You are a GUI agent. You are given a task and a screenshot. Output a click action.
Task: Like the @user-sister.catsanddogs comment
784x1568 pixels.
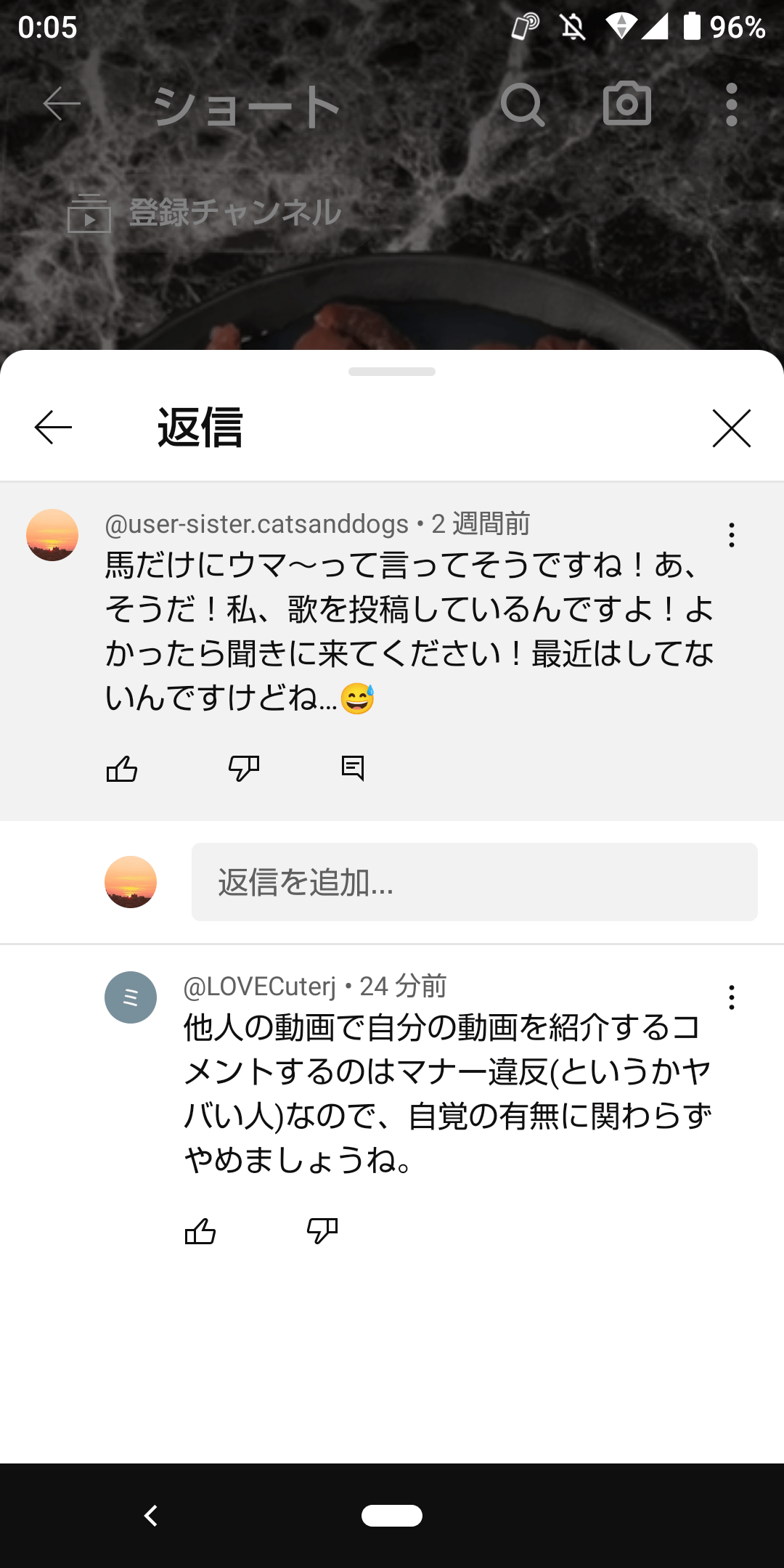122,768
